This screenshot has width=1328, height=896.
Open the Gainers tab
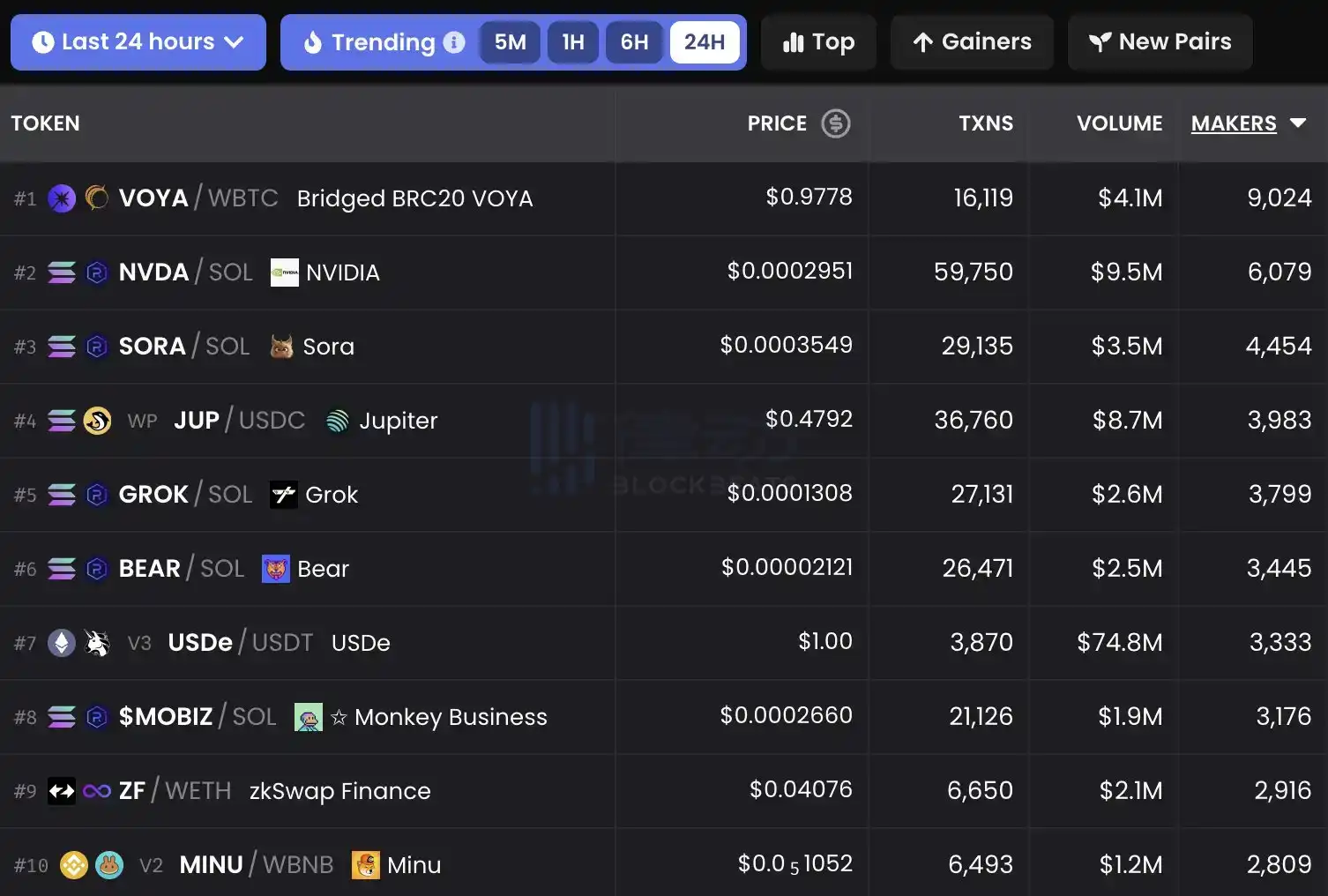click(972, 42)
